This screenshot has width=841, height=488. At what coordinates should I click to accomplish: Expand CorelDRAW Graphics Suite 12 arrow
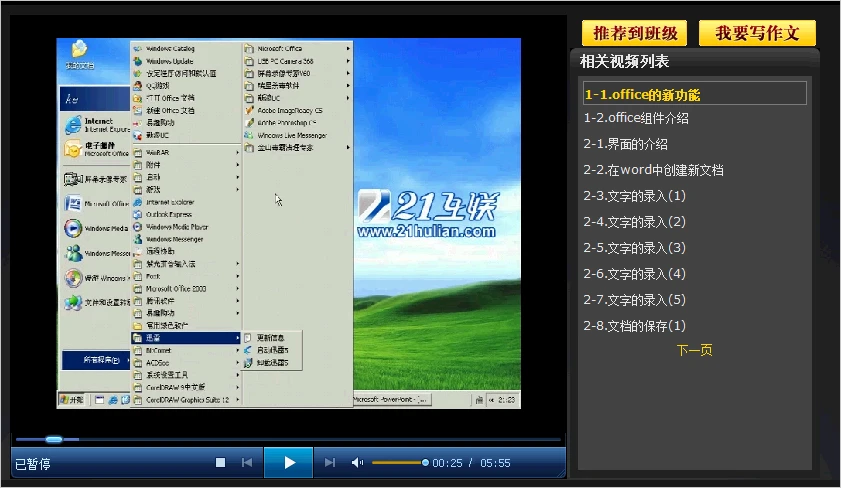(237, 400)
